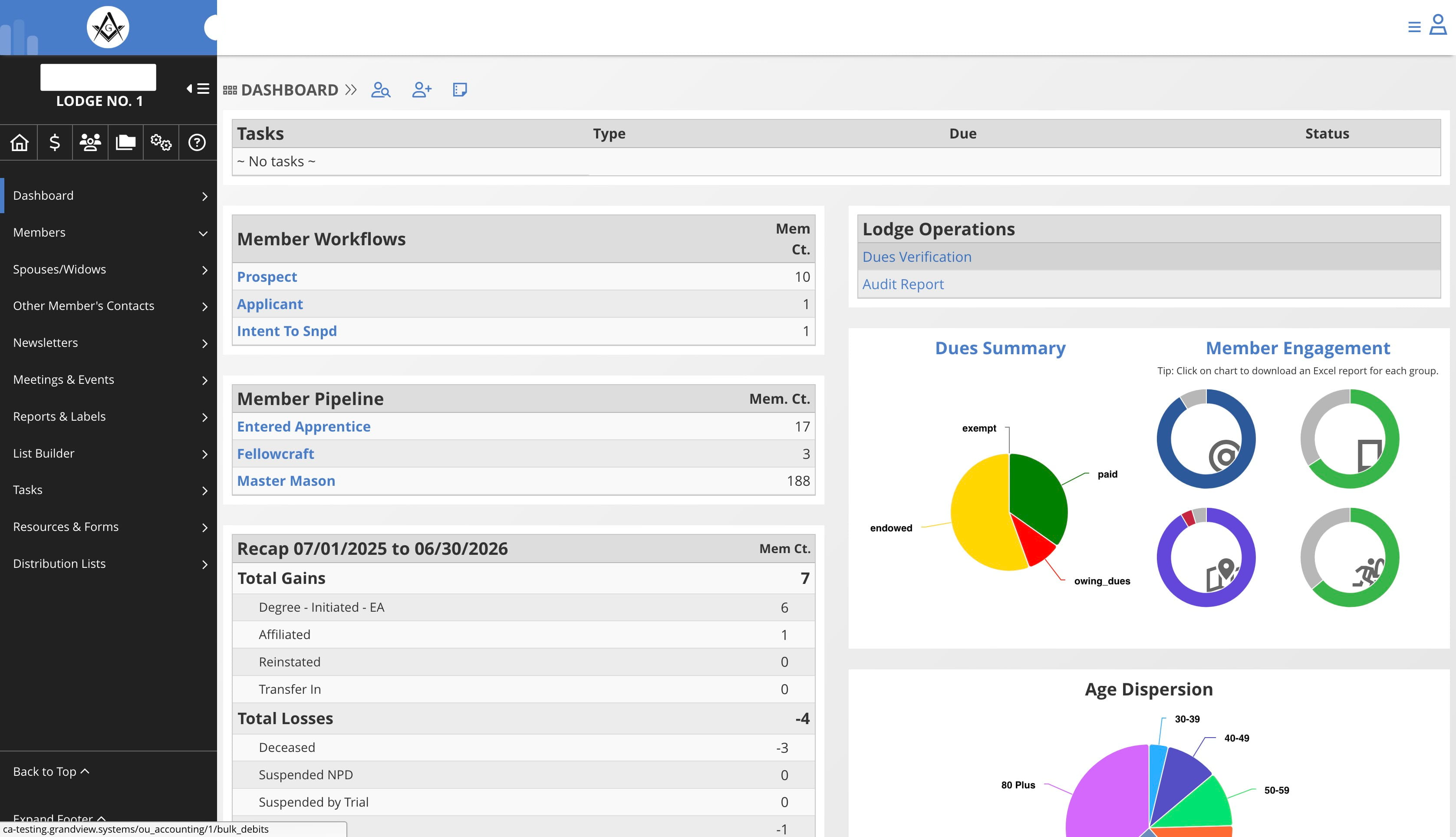Viewport: 1456px width, 837px height.
Task: Expand the Reports & Labels menu
Action: click(109, 416)
